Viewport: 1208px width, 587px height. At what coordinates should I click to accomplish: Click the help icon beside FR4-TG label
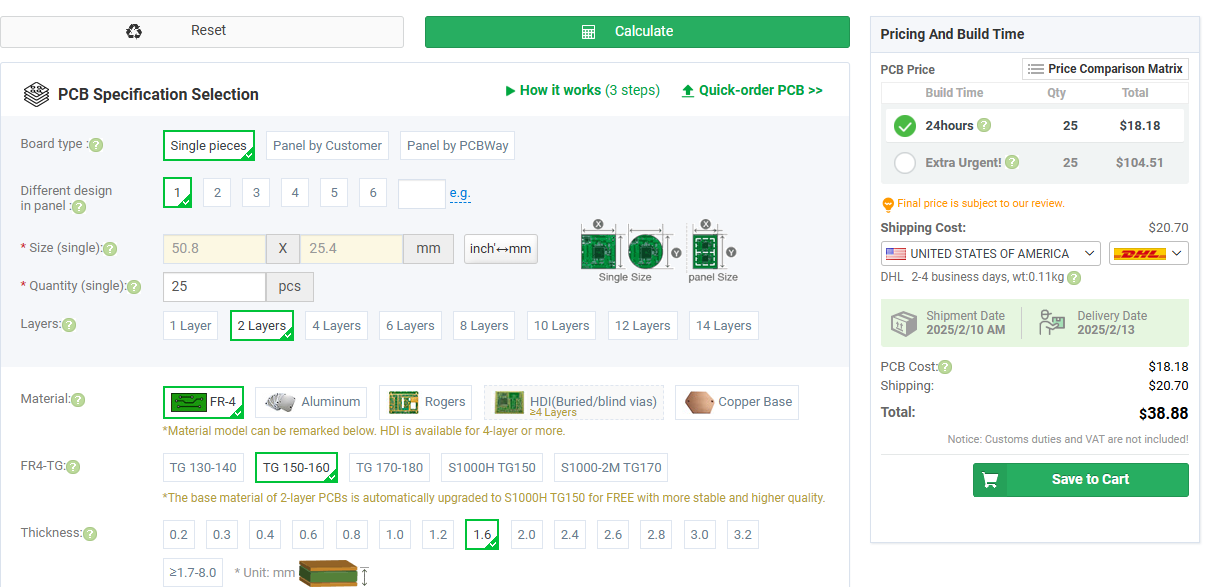72,467
